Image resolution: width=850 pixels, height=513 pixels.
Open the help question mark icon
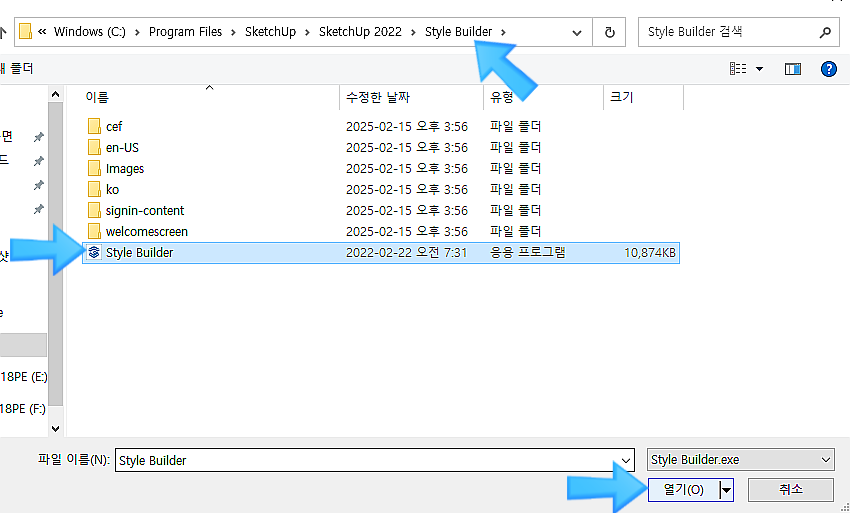[x=828, y=69]
